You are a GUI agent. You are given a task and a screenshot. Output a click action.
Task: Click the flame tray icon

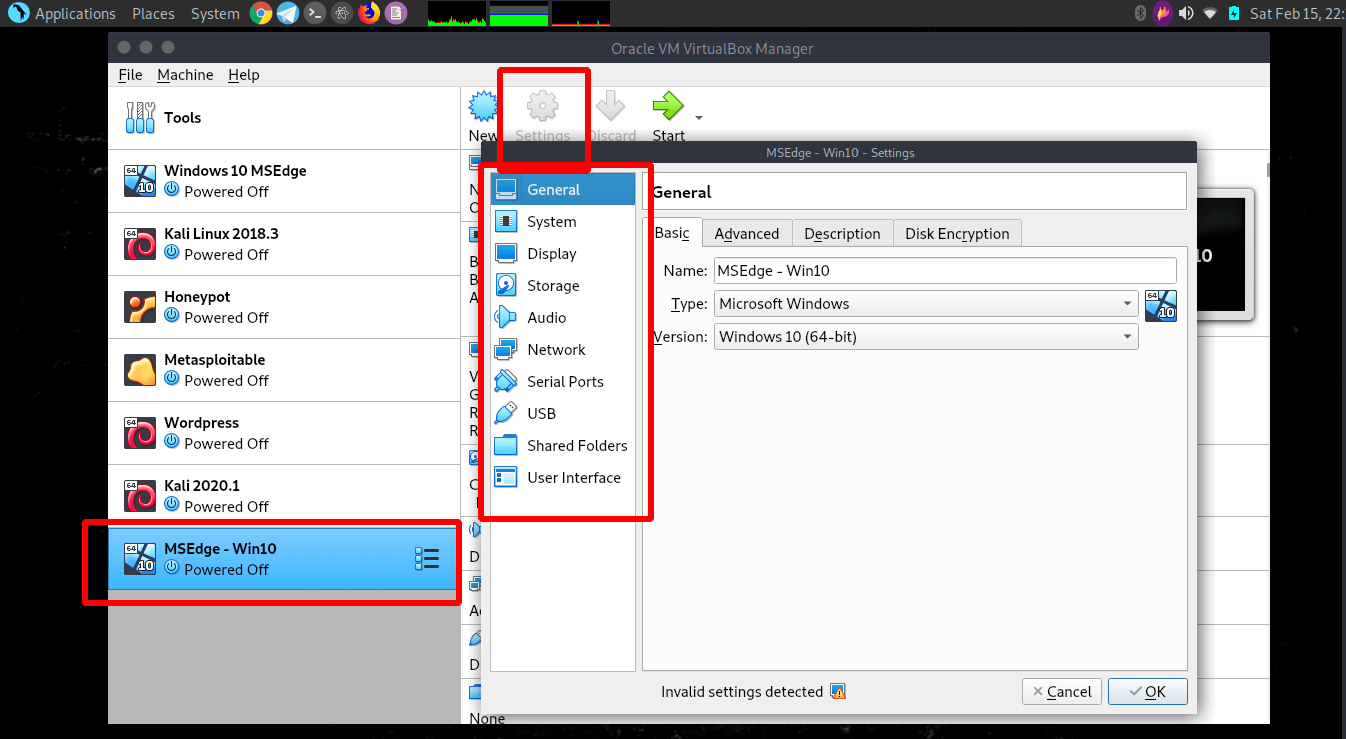click(x=1163, y=13)
